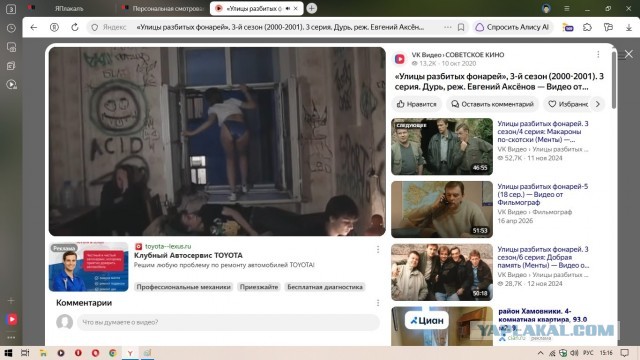The image size is (640, 360).
Task: Close the video viewer with the X
Action: tap(629, 54)
